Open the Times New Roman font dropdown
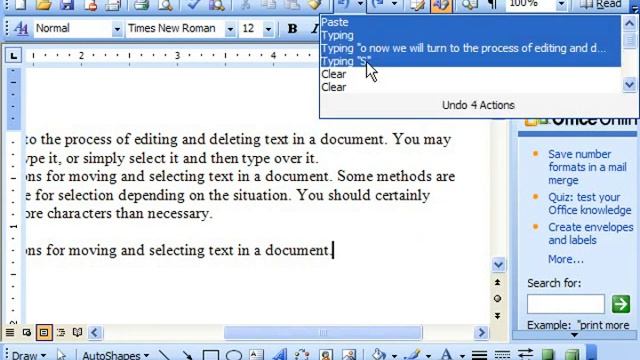 (230, 29)
